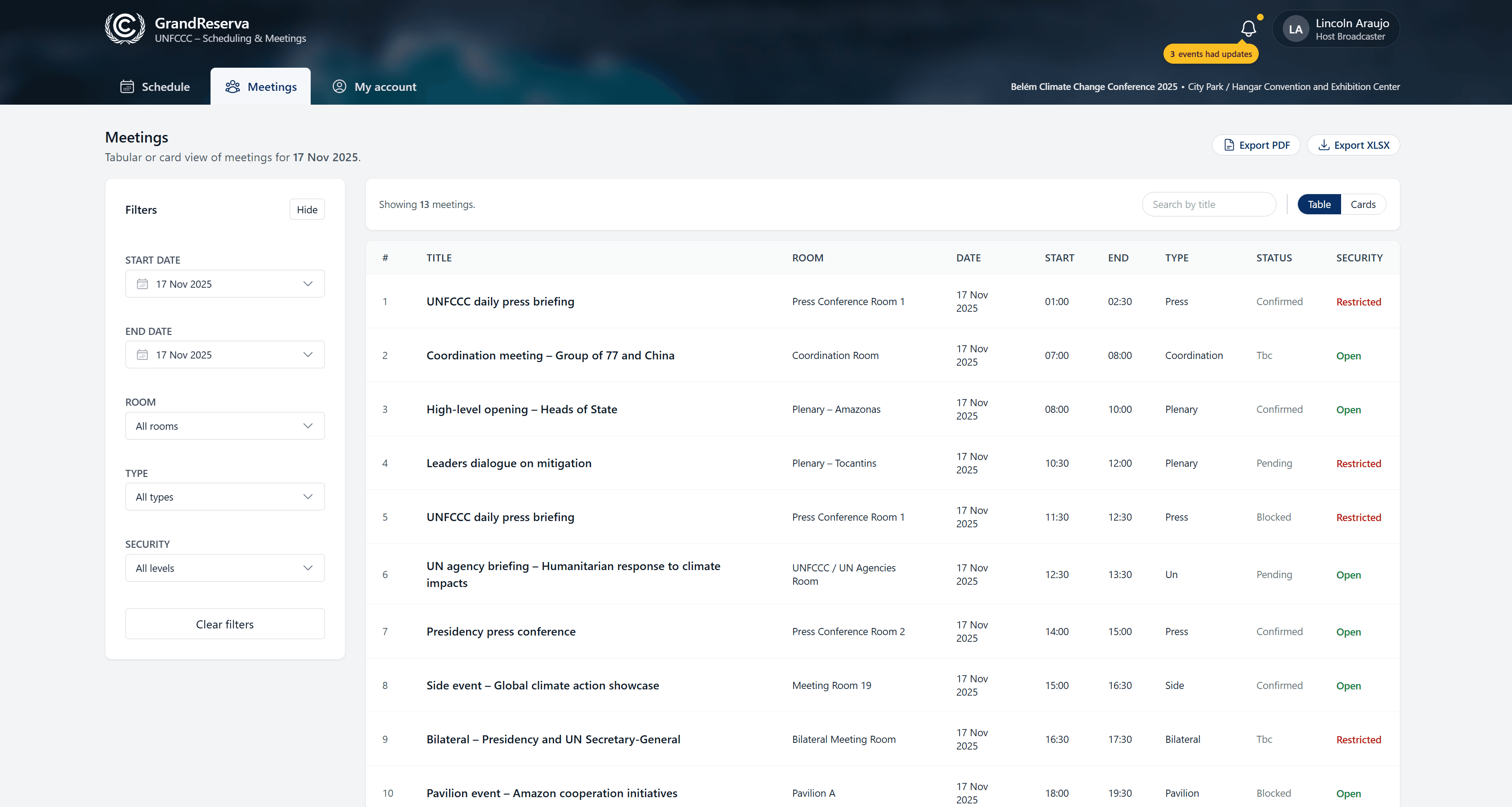Viewport: 1512px width, 807px height.
Task: Click the Schedule calendar icon
Action: 127,86
